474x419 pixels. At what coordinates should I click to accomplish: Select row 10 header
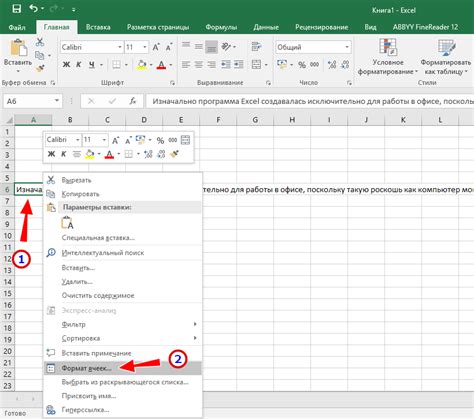tap(7, 236)
